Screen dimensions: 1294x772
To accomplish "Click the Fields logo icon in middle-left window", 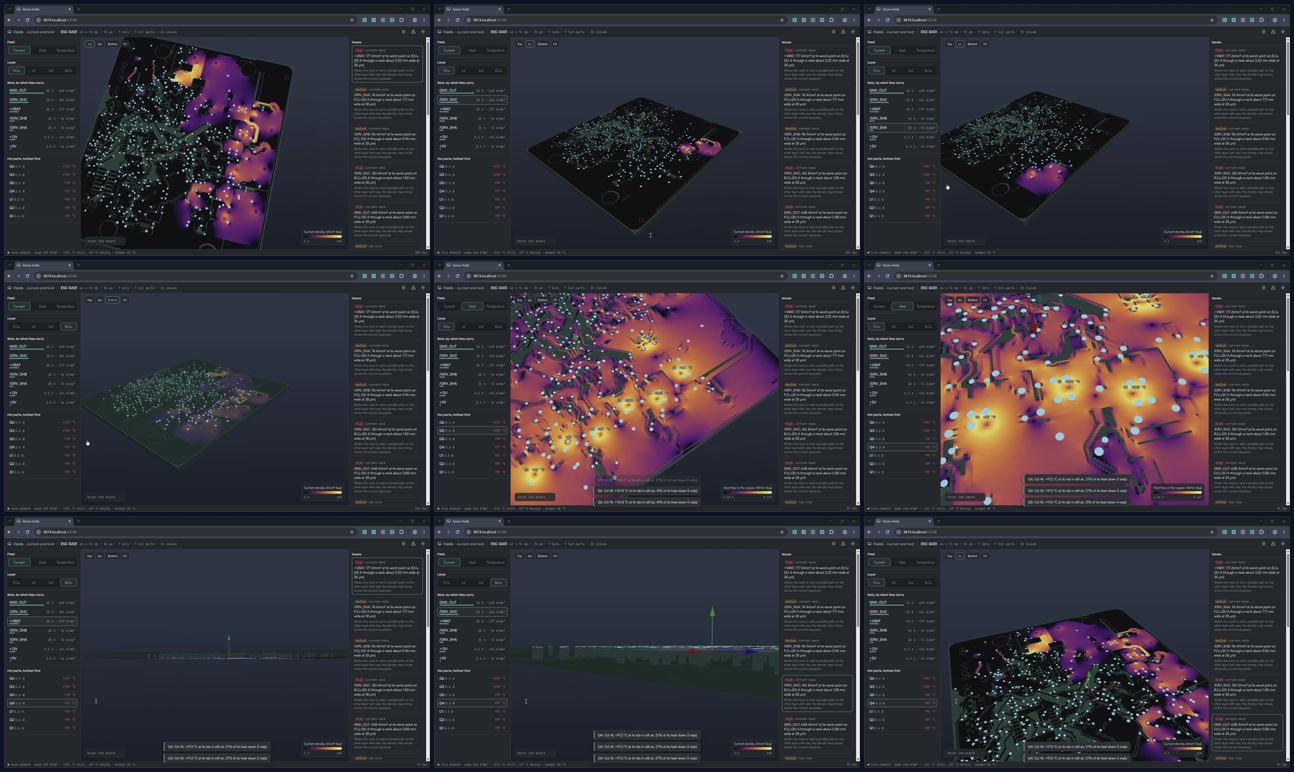I will coord(10,288).
